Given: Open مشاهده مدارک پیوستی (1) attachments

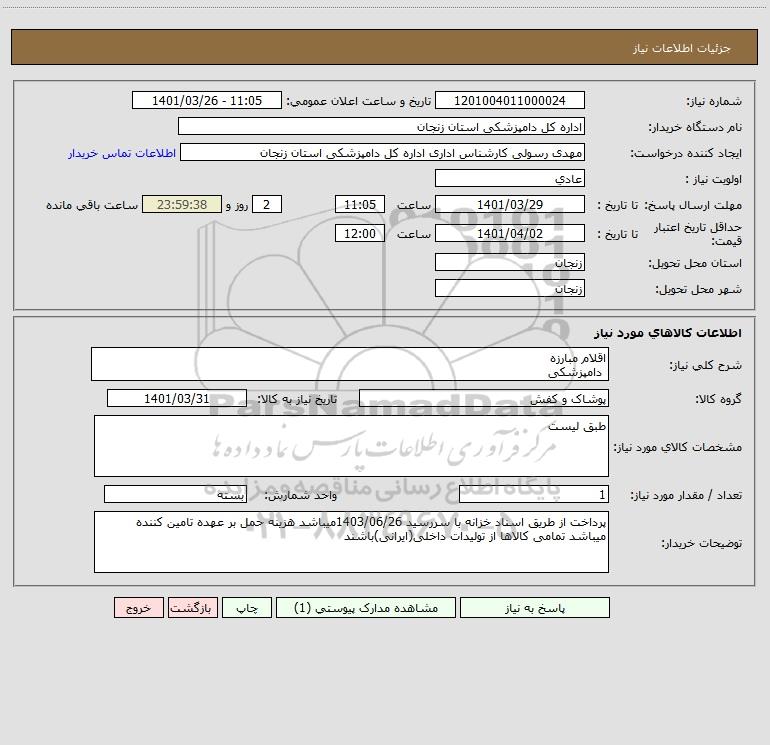Looking at the screenshot, I should point(366,607).
